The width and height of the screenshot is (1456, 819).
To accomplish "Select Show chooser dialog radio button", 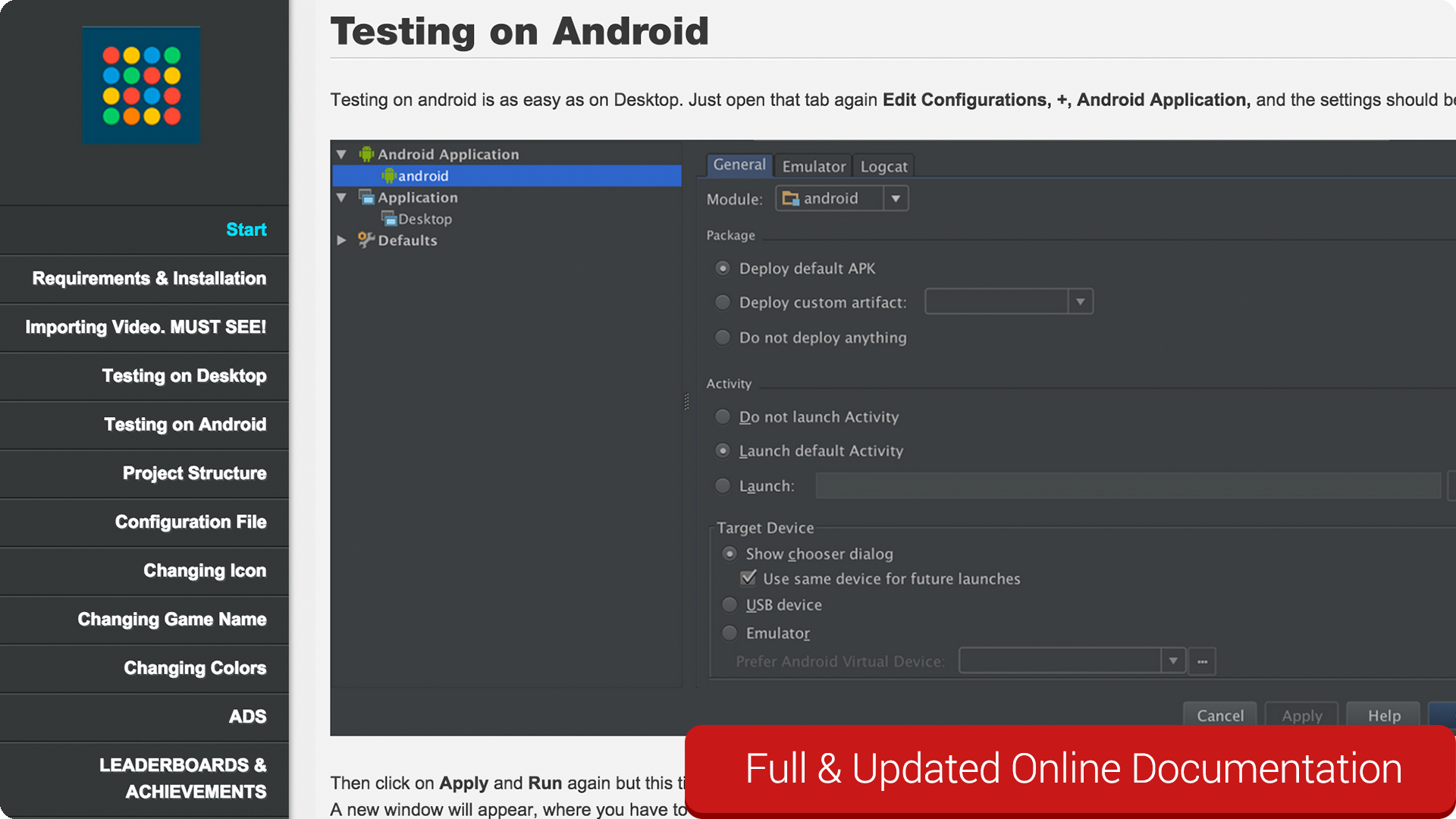I will pos(730,554).
